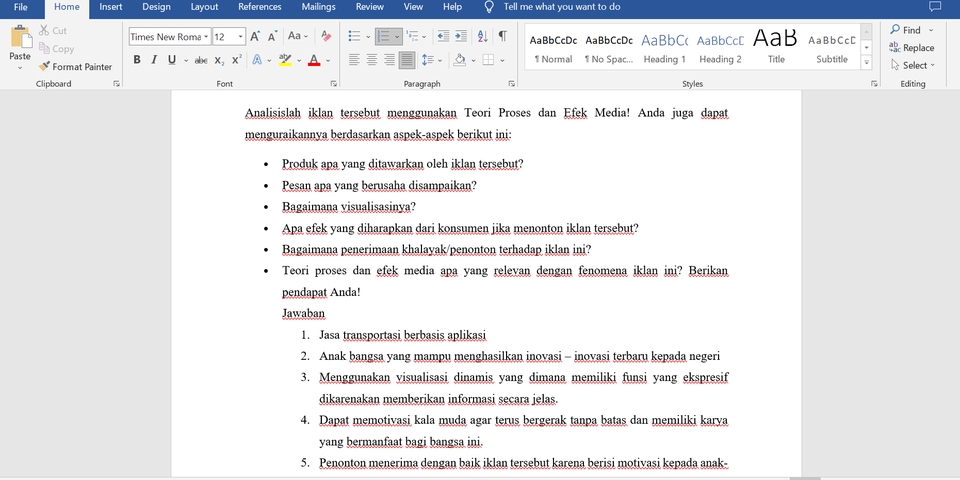The height and width of the screenshot is (480, 960).
Task: Decrease paragraph indent
Action: click(443, 36)
